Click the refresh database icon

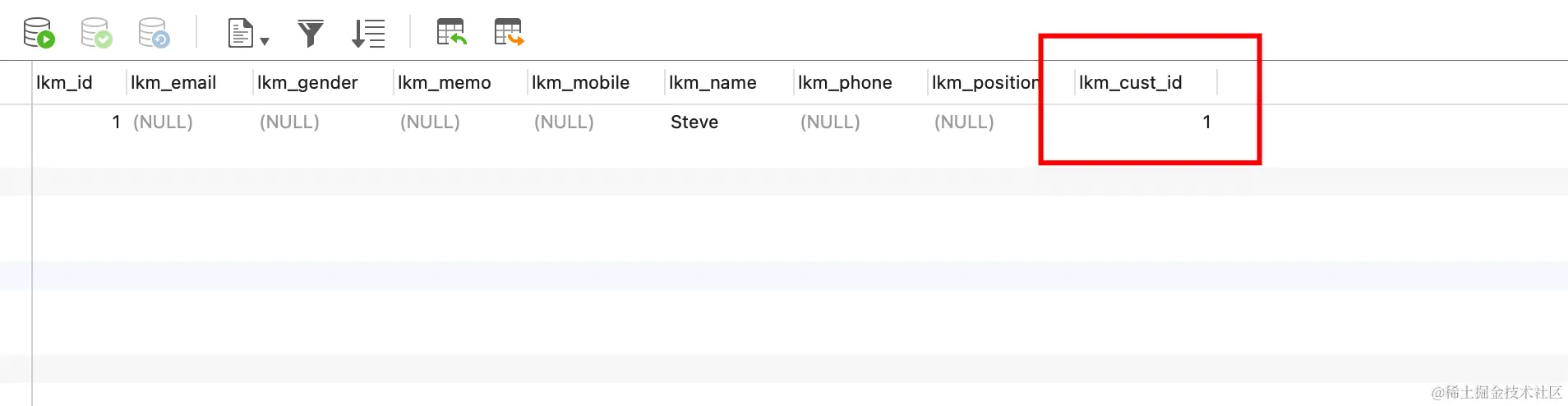click(154, 33)
